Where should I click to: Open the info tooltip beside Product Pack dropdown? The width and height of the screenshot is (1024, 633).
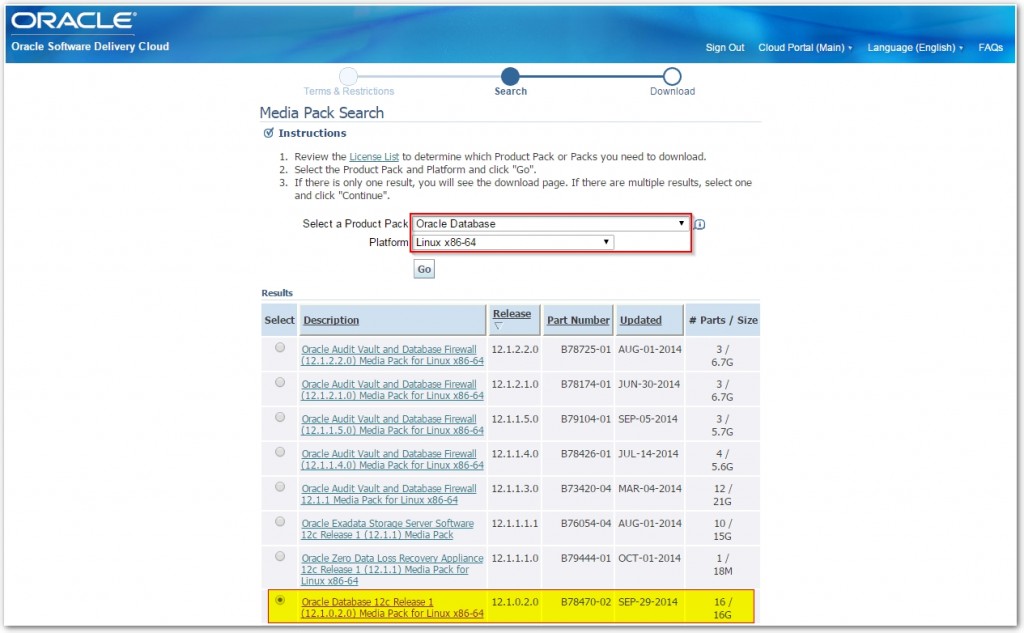point(698,224)
